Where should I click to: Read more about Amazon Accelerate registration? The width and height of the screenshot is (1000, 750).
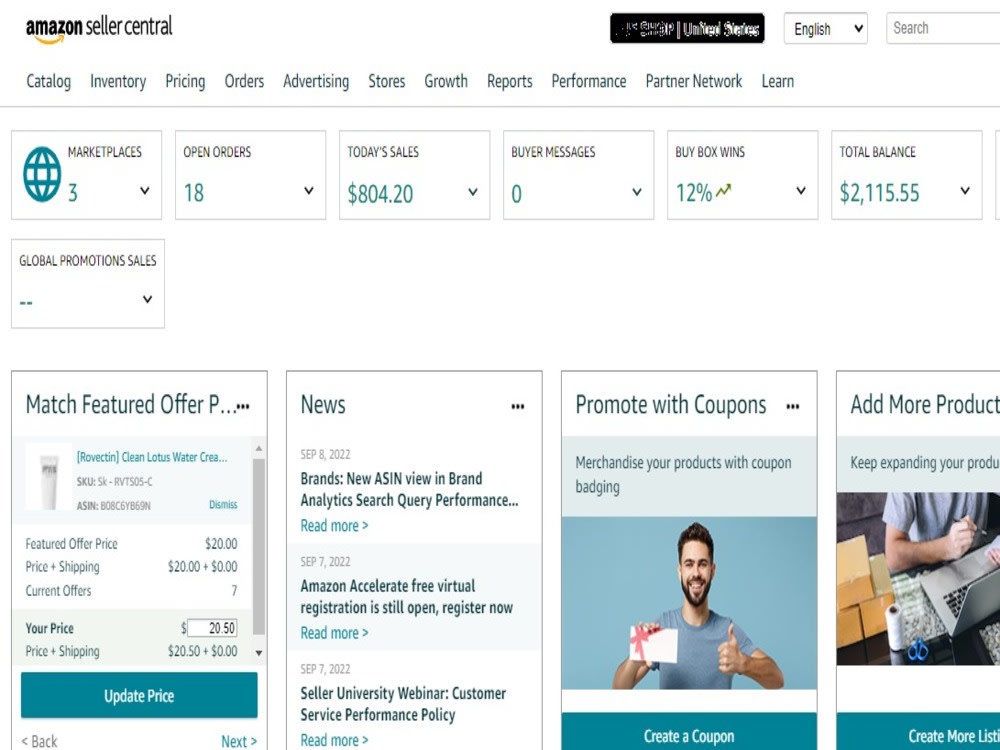pos(334,633)
